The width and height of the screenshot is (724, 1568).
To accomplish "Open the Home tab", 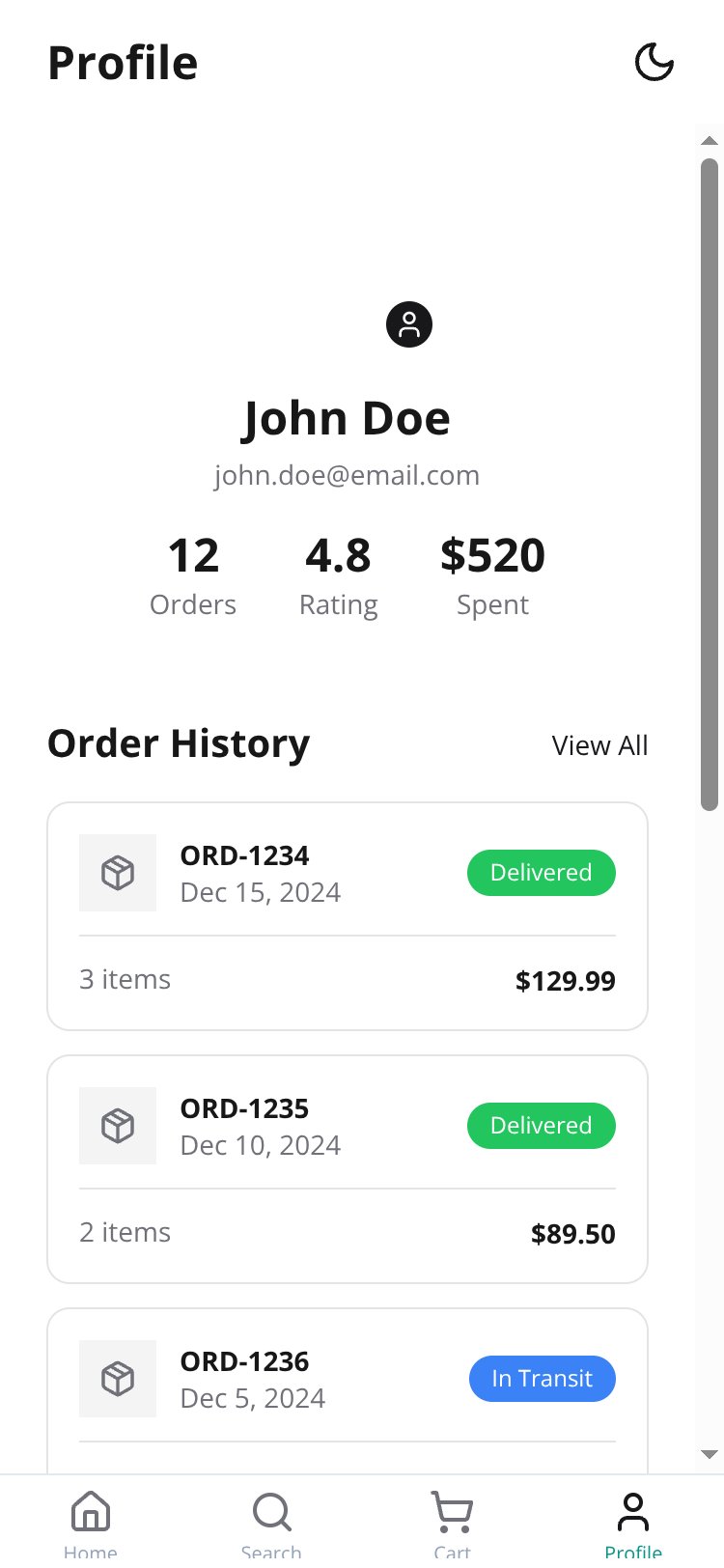I will click(91, 1524).
